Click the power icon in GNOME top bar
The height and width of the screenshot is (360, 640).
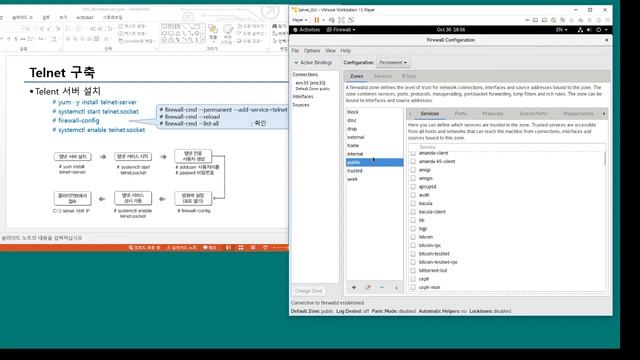[599, 30]
